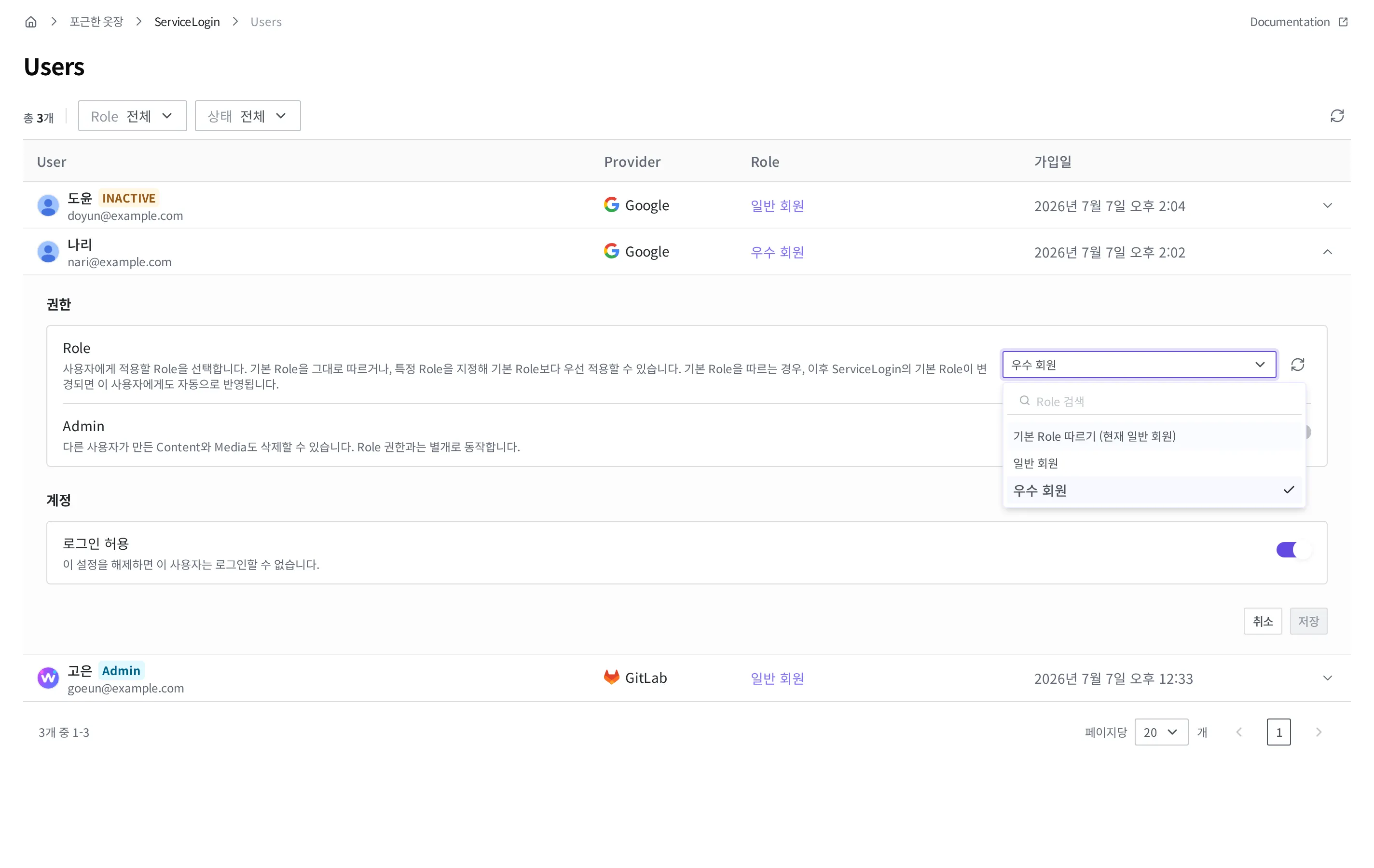
Task: Click the GitLab provider icon
Action: 611,677
